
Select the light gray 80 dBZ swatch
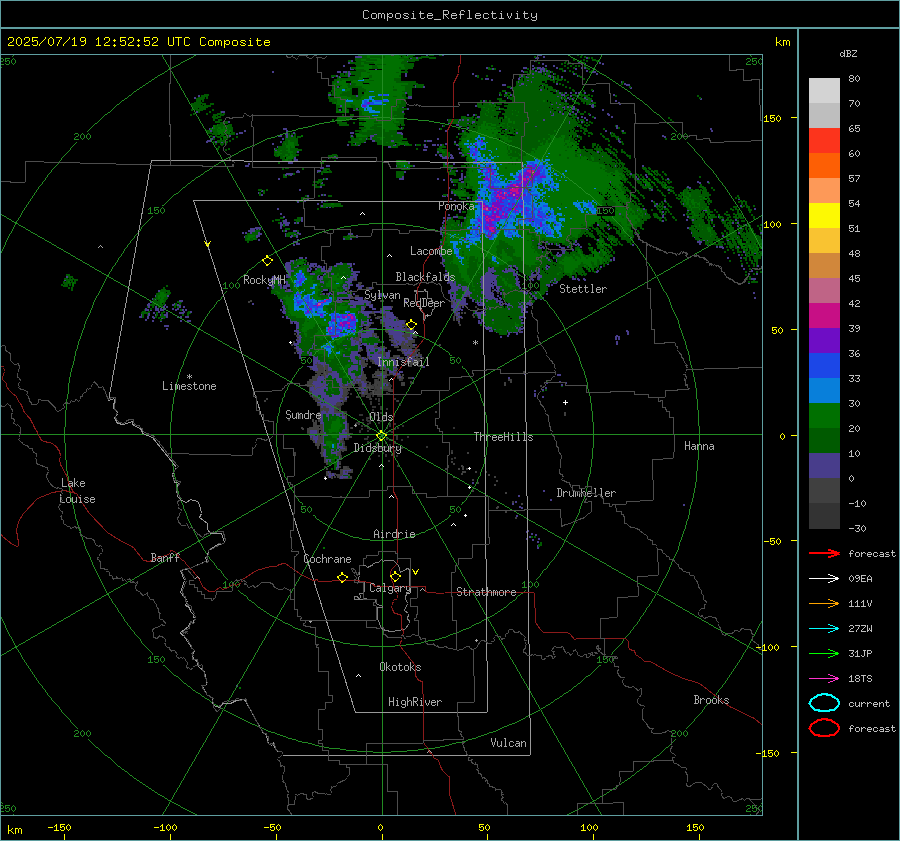tap(824, 90)
